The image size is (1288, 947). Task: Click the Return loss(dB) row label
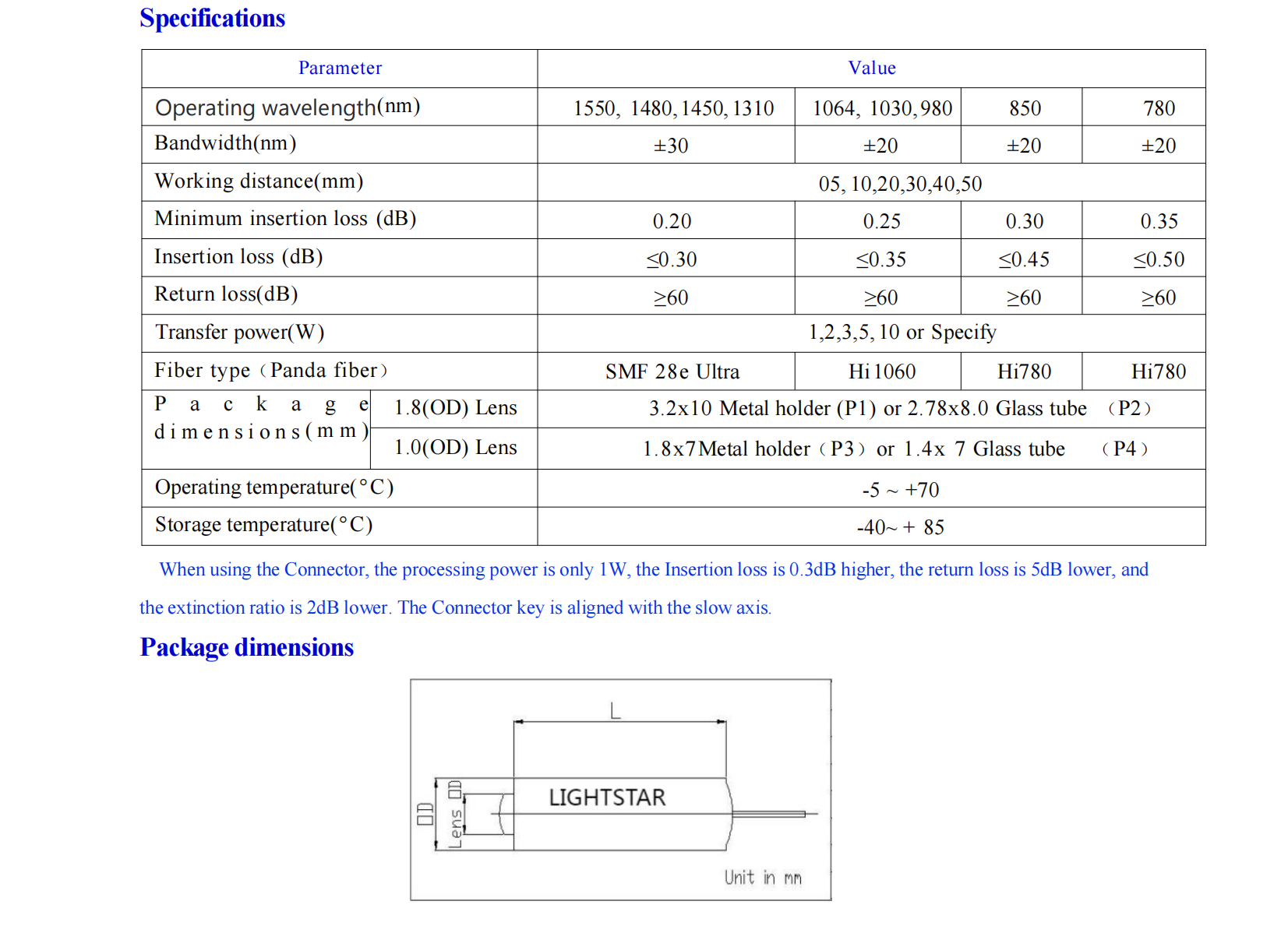[226, 294]
